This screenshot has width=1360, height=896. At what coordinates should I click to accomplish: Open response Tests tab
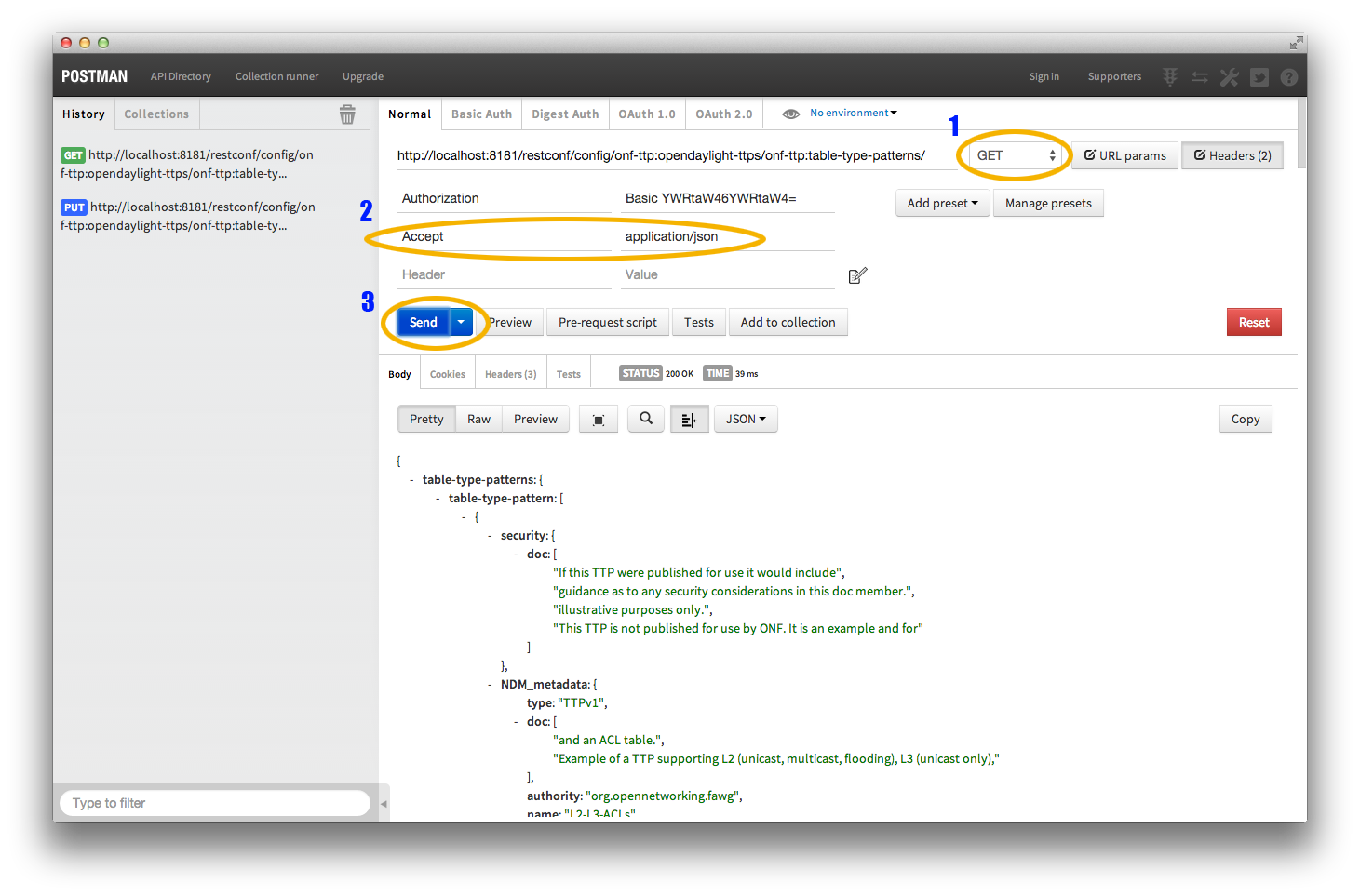tap(568, 374)
